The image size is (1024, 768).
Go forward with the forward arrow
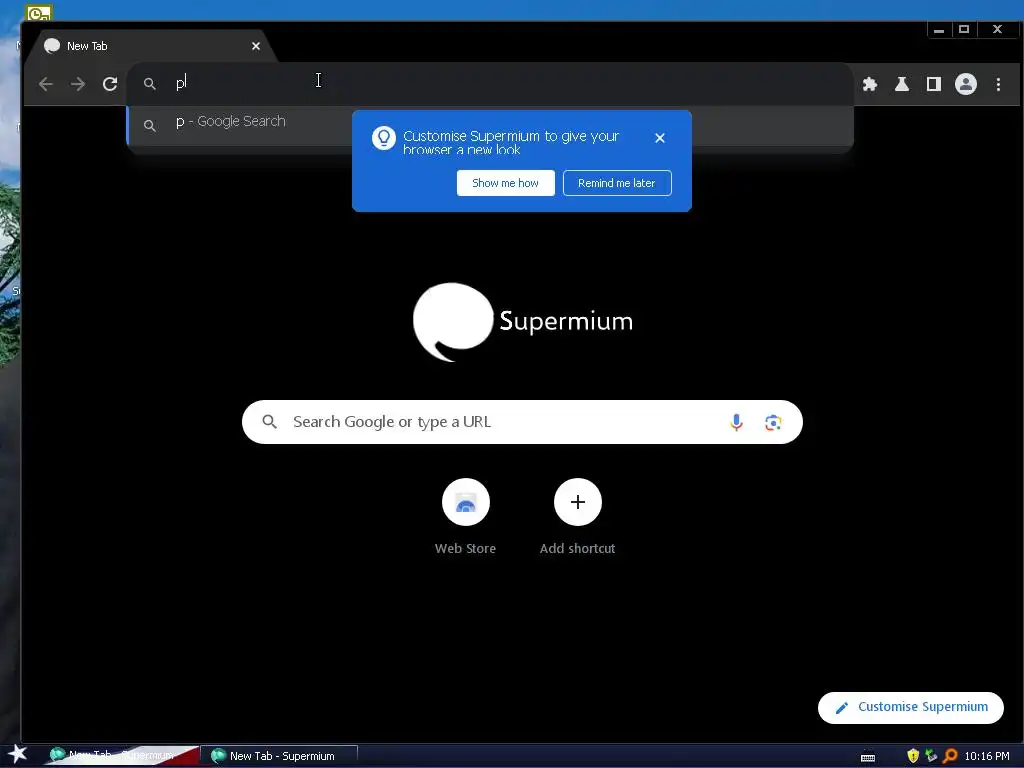click(x=78, y=84)
